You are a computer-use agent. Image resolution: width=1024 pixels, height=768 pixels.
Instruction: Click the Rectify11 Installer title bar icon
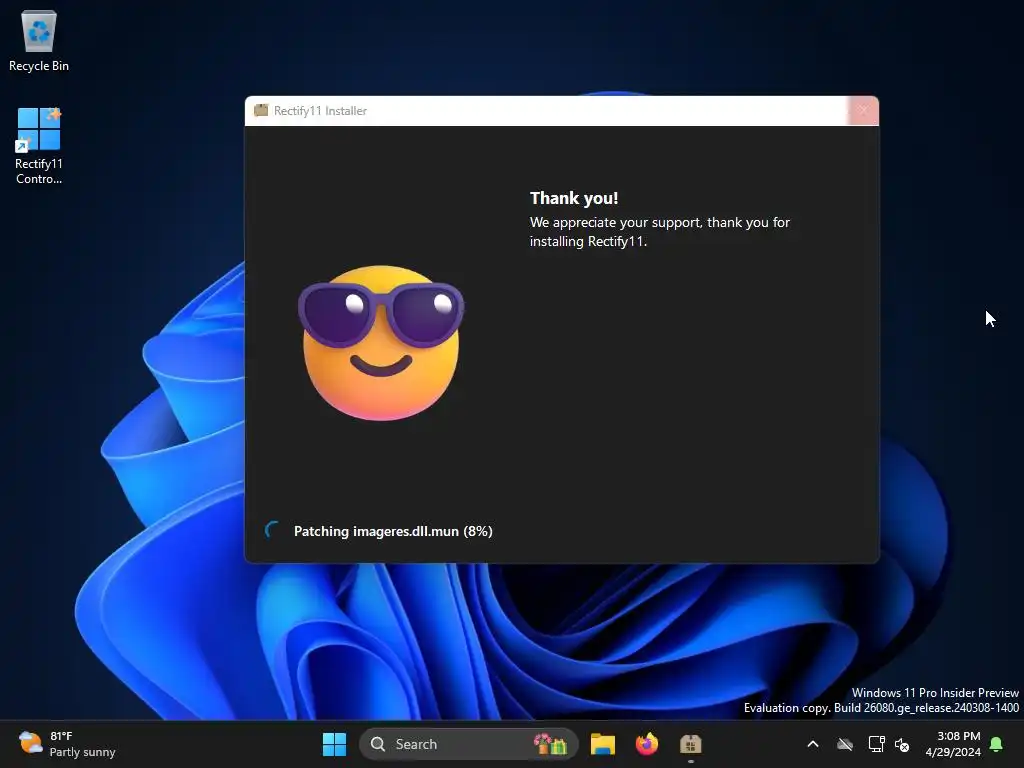[x=261, y=110]
